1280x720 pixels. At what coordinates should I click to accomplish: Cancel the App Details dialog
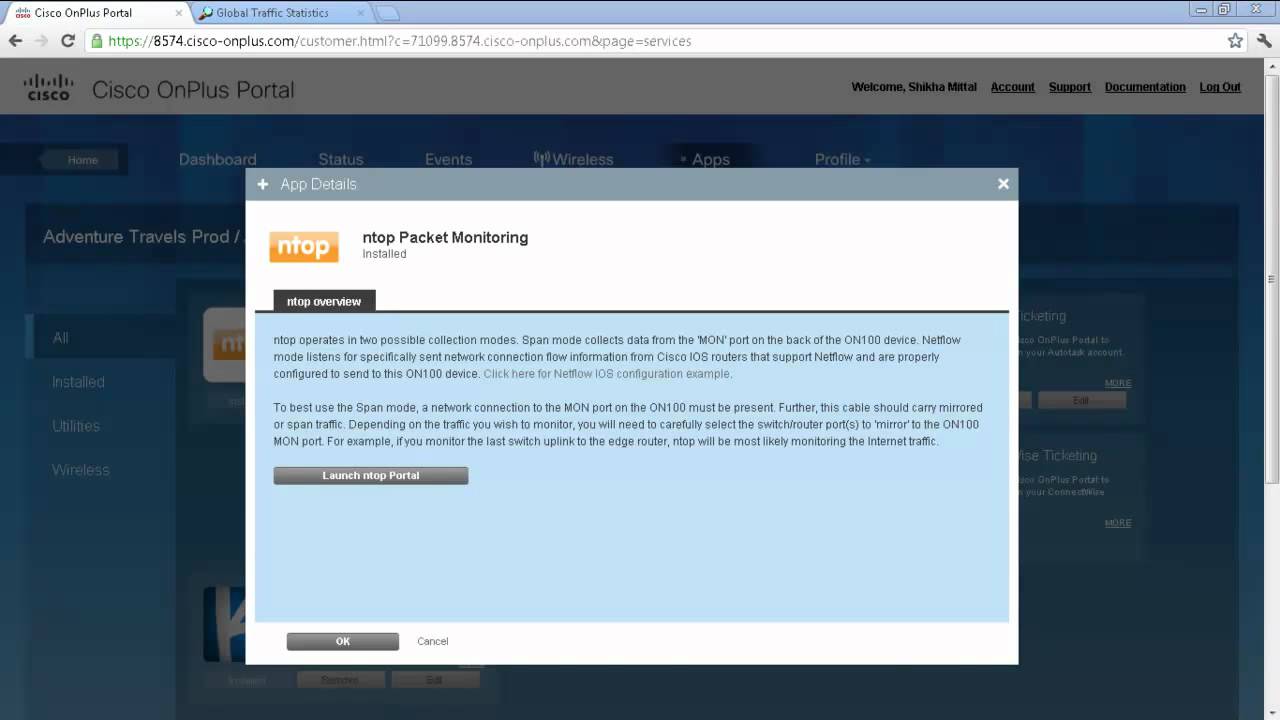433,642
